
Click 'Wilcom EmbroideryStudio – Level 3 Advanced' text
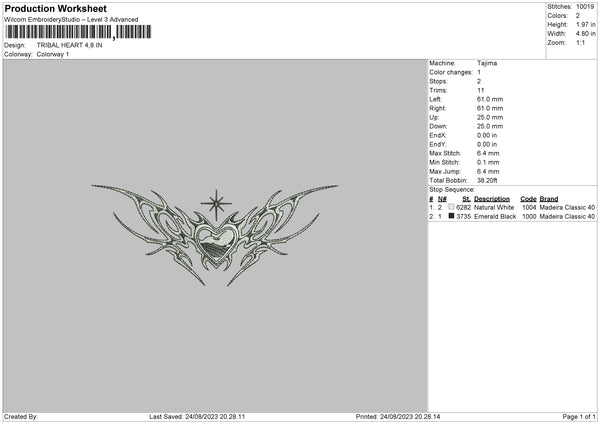[x=71, y=20]
